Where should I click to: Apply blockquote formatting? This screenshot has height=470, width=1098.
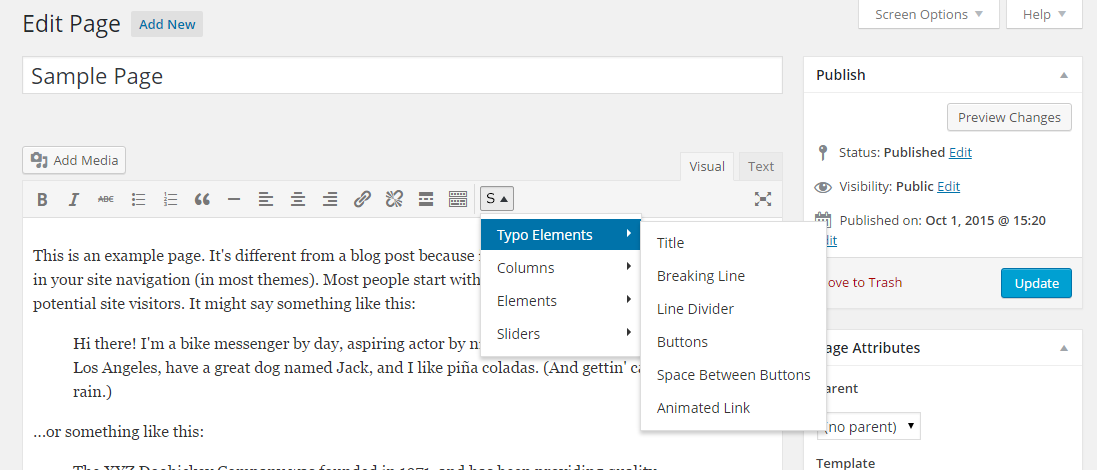[202, 200]
